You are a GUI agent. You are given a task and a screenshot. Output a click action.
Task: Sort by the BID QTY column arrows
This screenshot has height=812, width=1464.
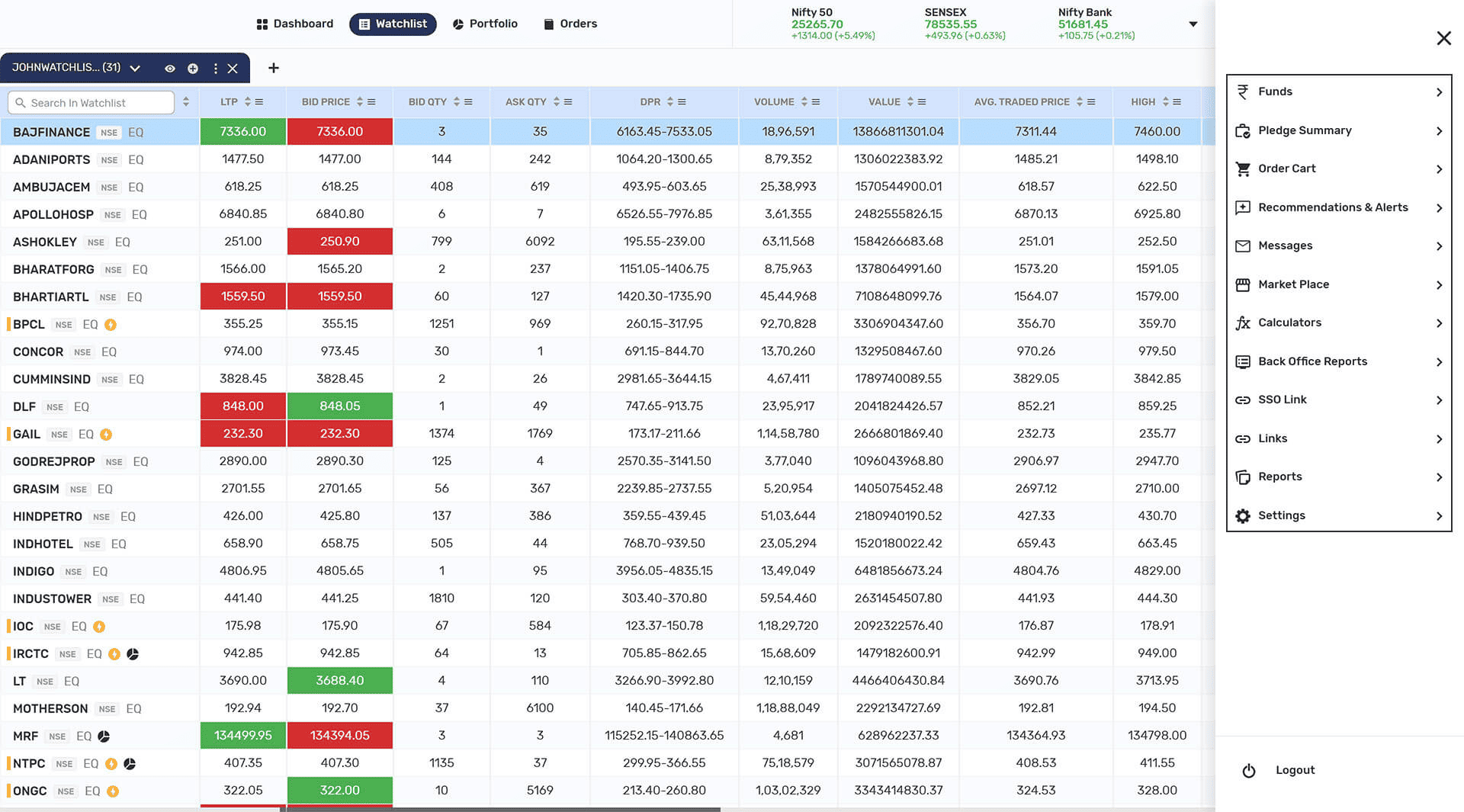tap(457, 102)
